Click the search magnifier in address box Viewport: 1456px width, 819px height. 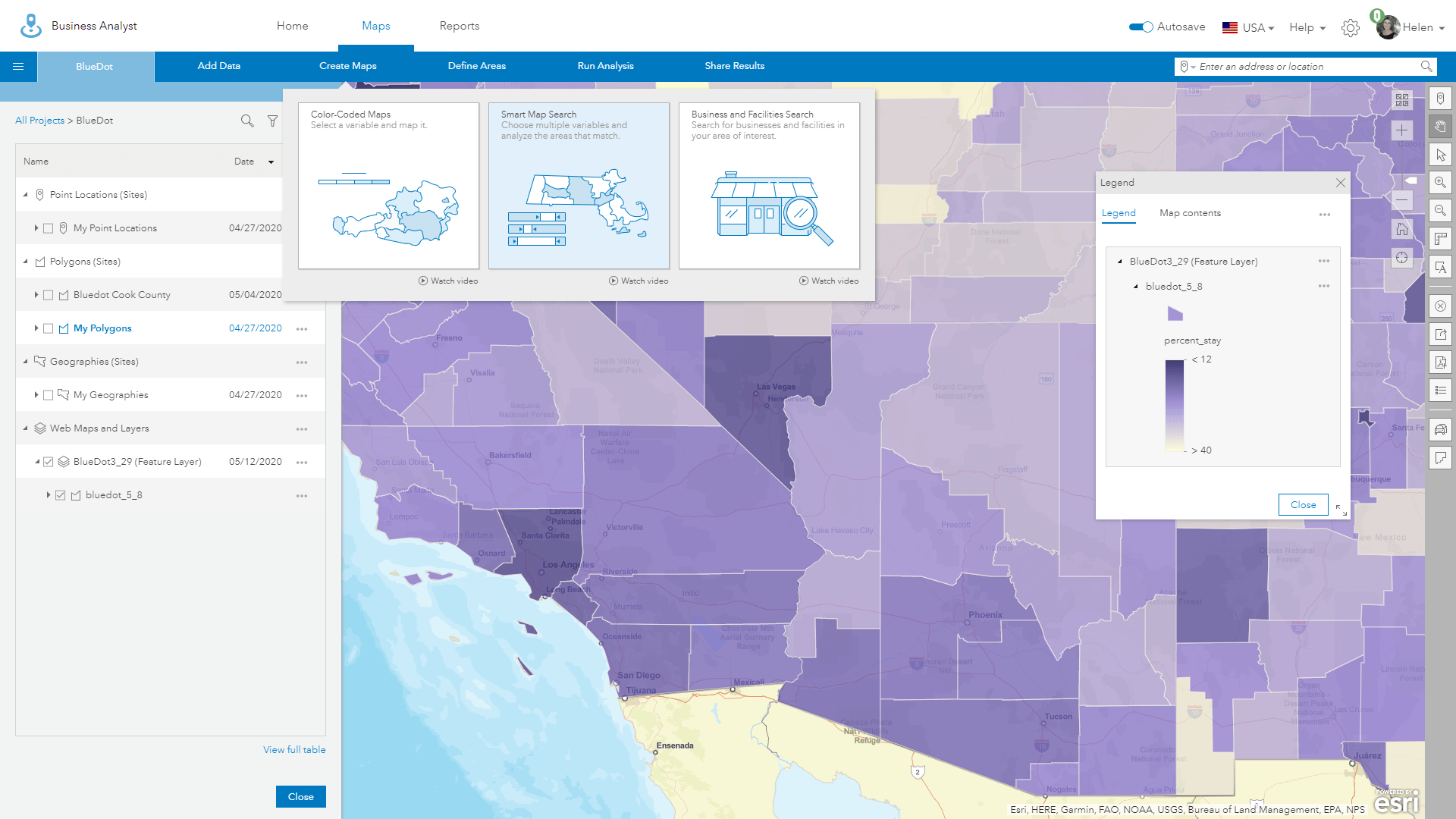[x=1426, y=67]
